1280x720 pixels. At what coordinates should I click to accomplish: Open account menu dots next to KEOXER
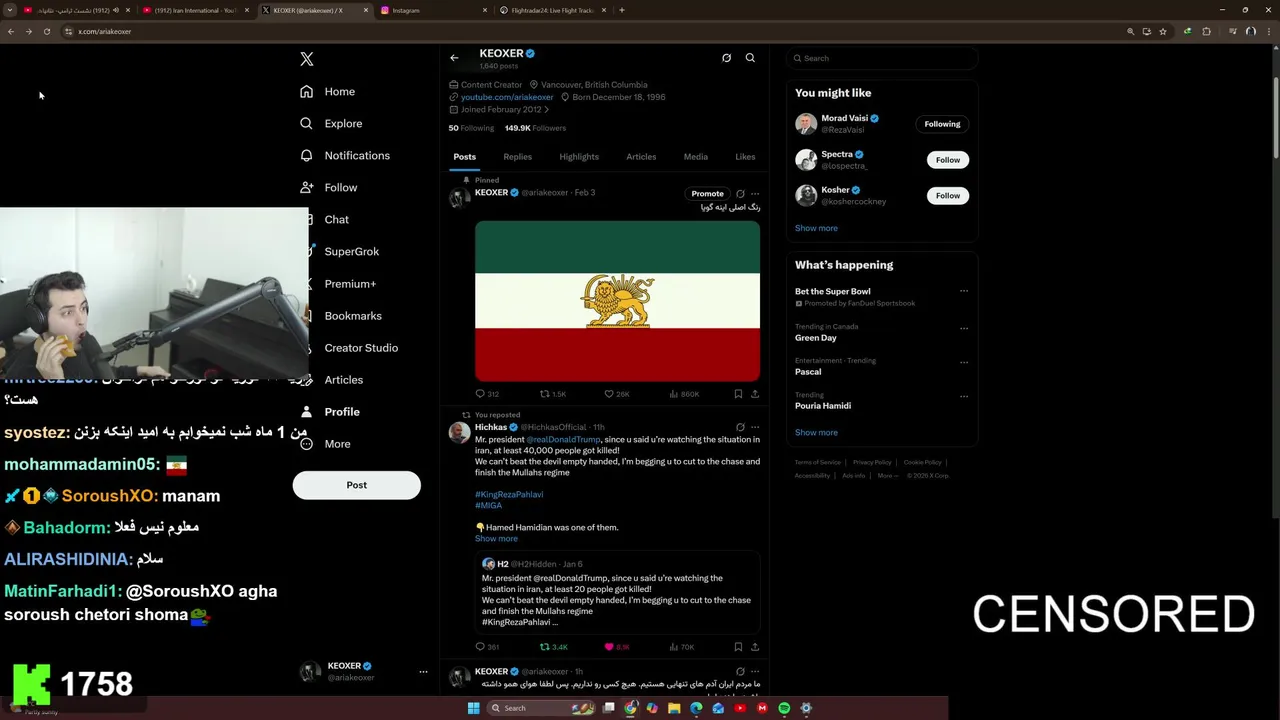(x=423, y=672)
